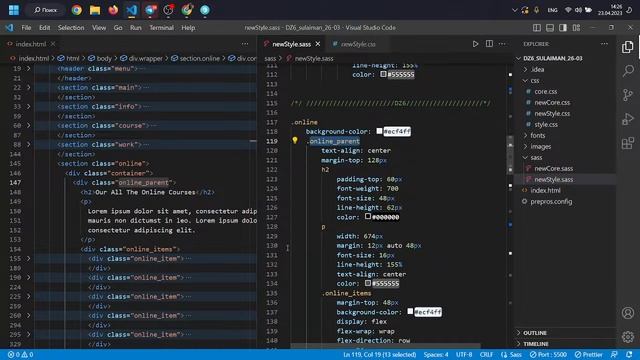640x360 pixels.
Task: Expand the fonts folder in Explorer
Action: pyautogui.click(x=537, y=136)
